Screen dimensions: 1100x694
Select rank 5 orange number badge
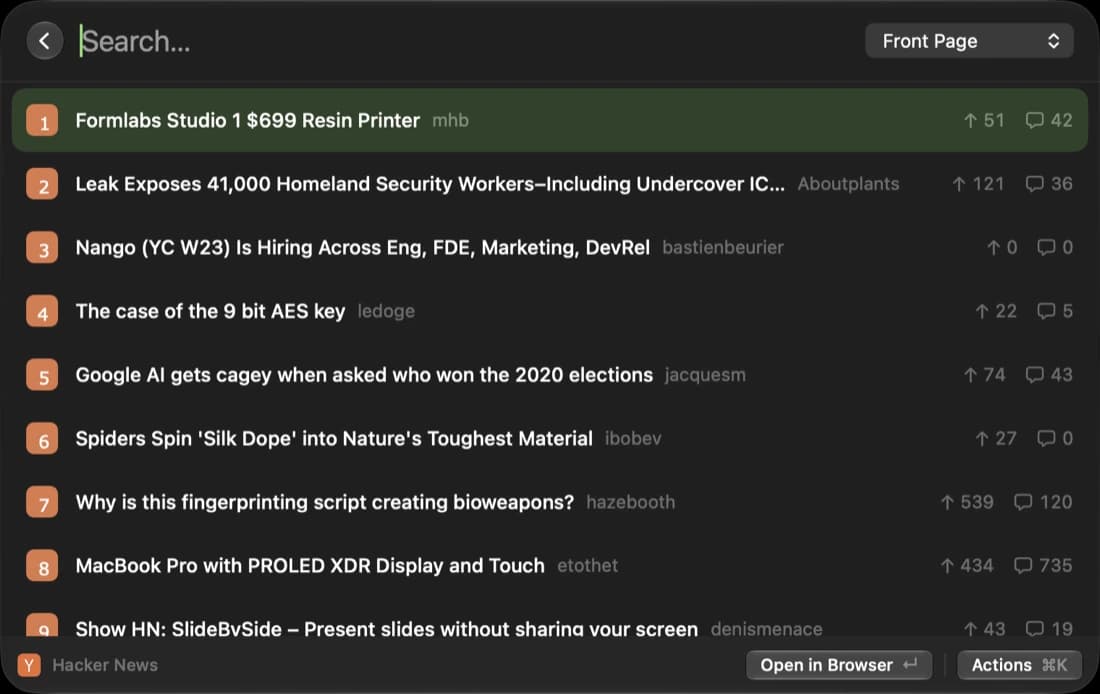tap(42, 375)
